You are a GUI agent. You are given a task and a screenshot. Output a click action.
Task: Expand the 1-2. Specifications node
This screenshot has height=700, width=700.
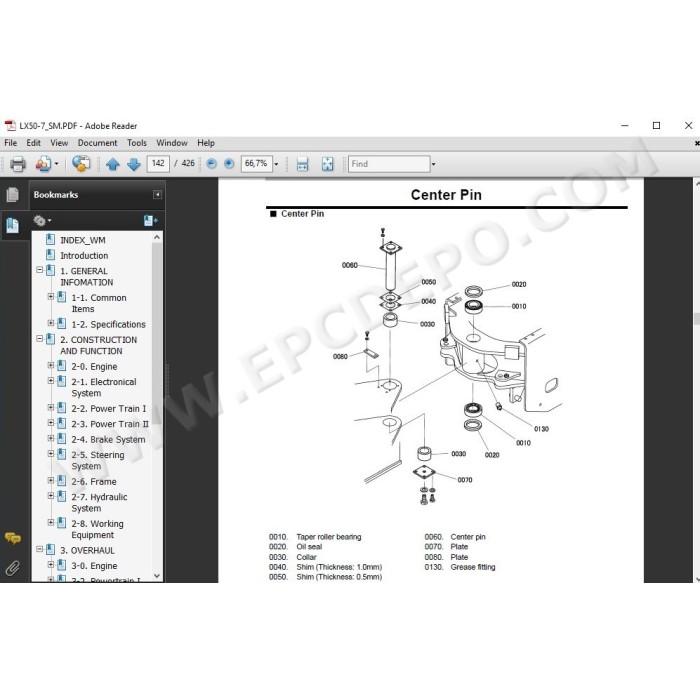pyautogui.click(x=50, y=323)
